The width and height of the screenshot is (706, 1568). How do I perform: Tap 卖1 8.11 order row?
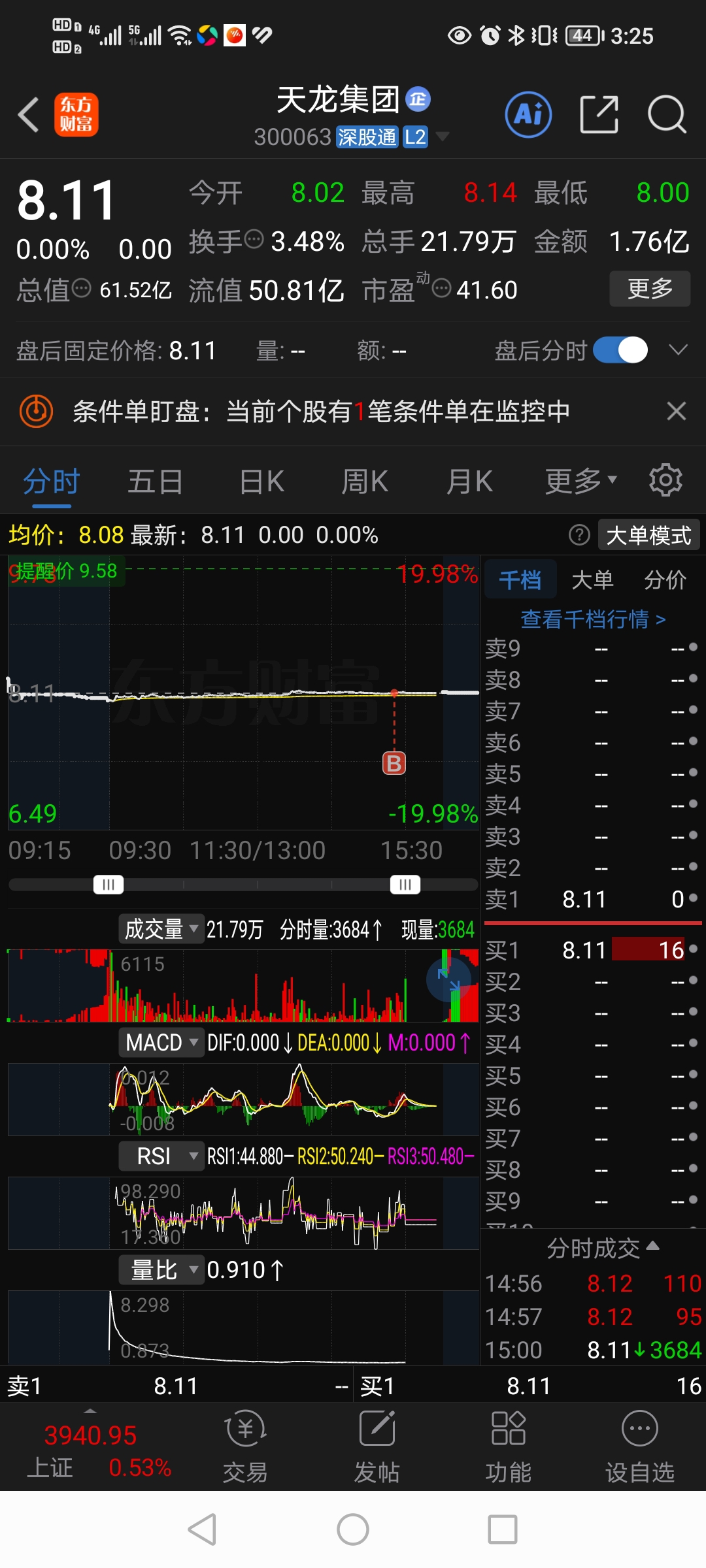(x=592, y=899)
